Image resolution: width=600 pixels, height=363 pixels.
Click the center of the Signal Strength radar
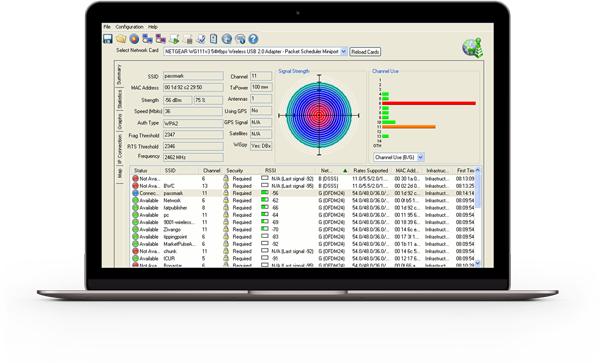click(319, 115)
